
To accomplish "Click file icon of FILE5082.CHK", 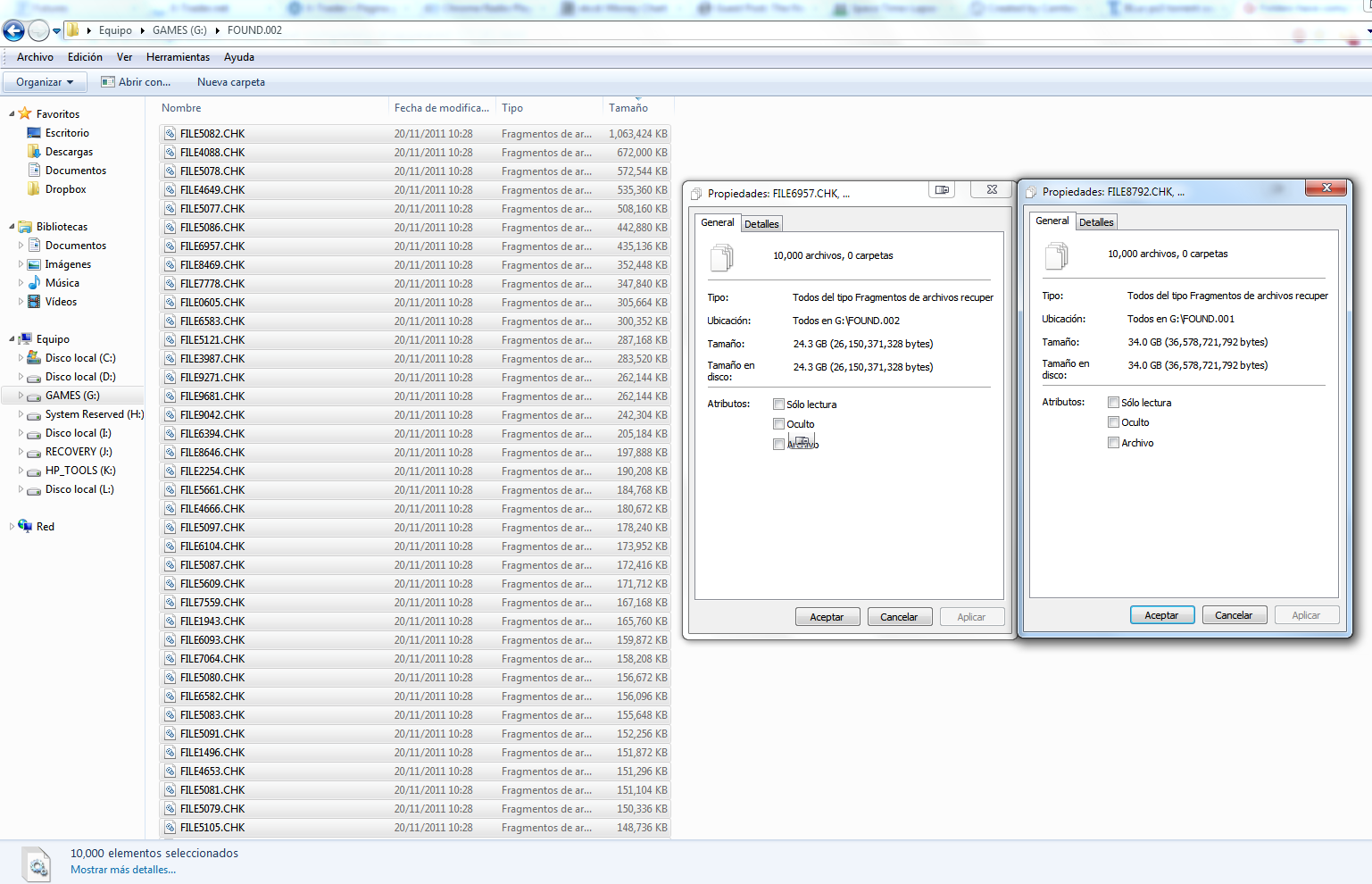I will click(170, 133).
